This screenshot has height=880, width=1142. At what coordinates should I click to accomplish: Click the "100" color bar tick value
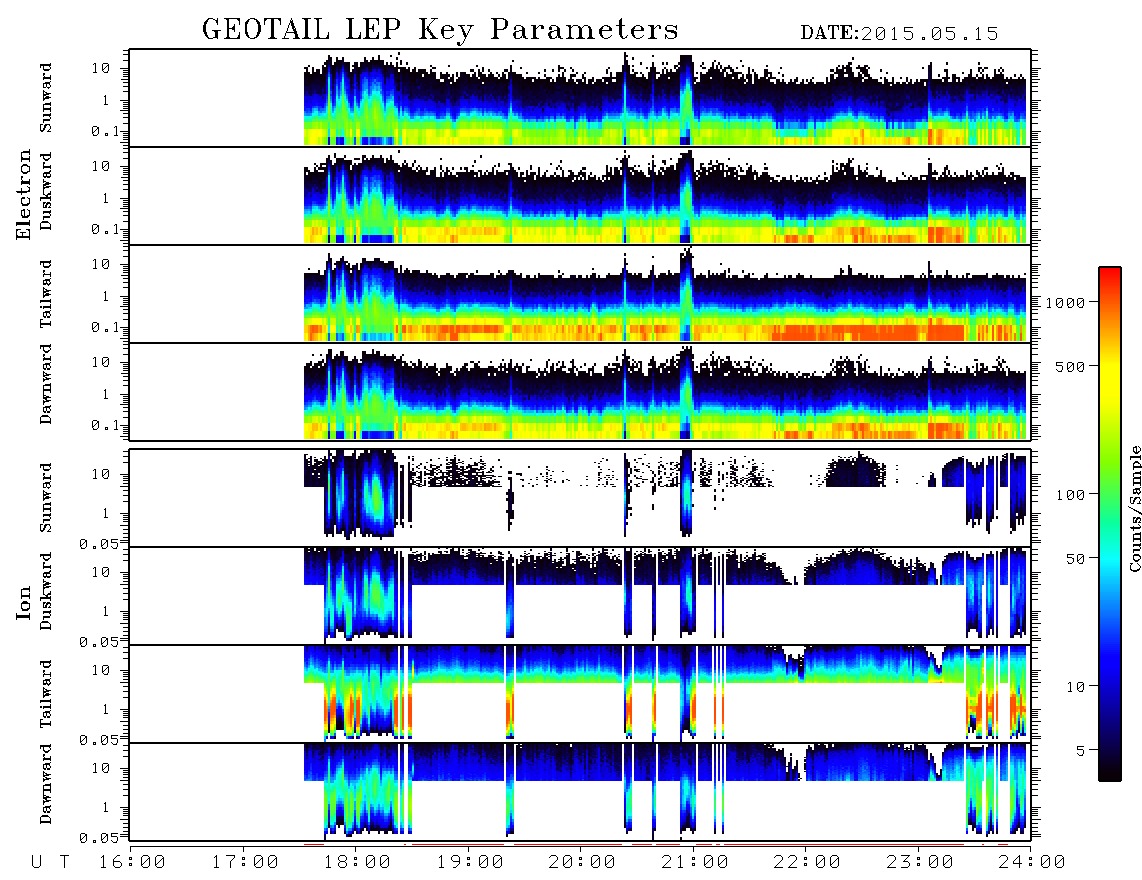point(1070,495)
